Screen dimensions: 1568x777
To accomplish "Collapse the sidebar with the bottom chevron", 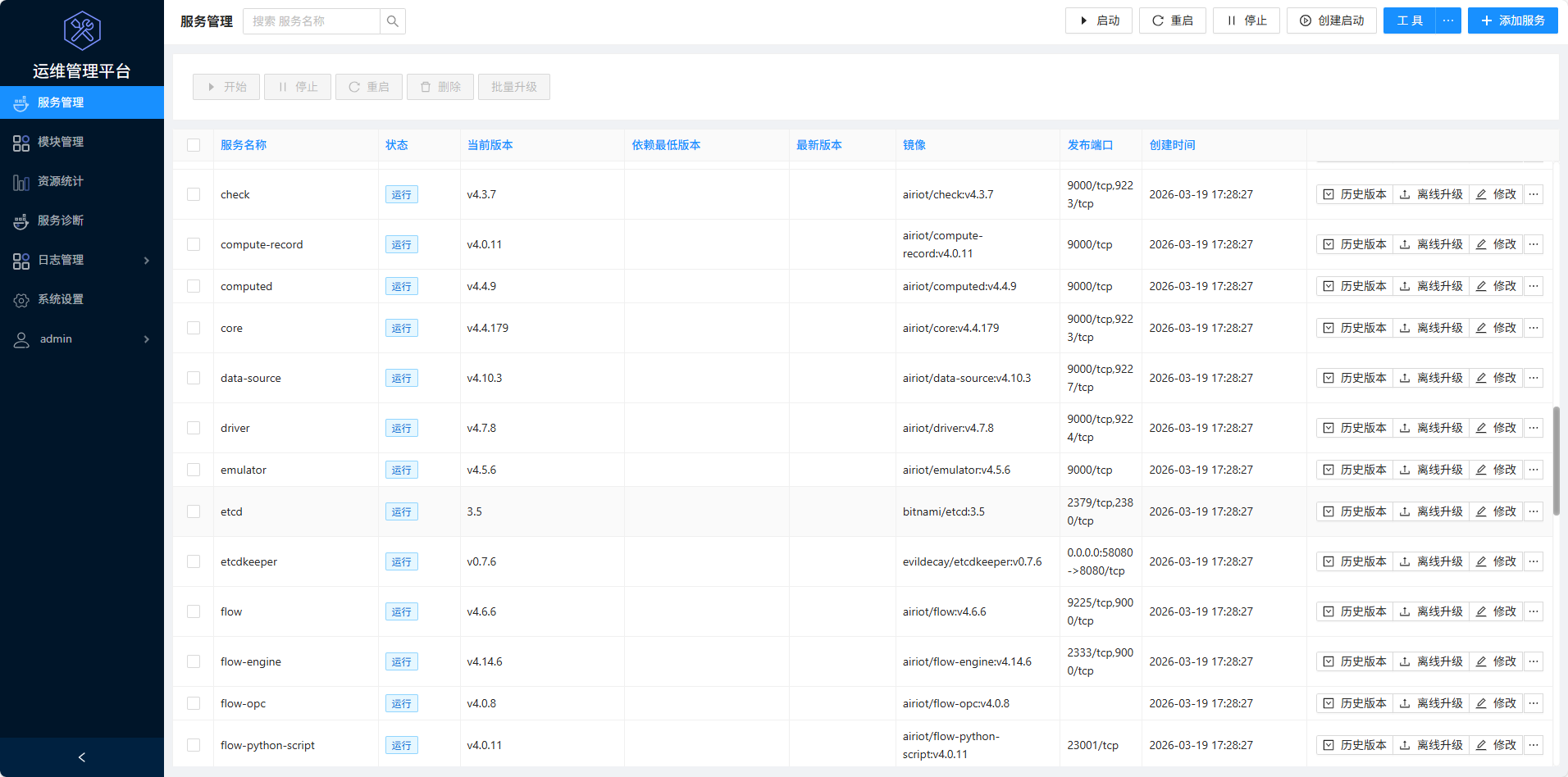I will pos(81,757).
